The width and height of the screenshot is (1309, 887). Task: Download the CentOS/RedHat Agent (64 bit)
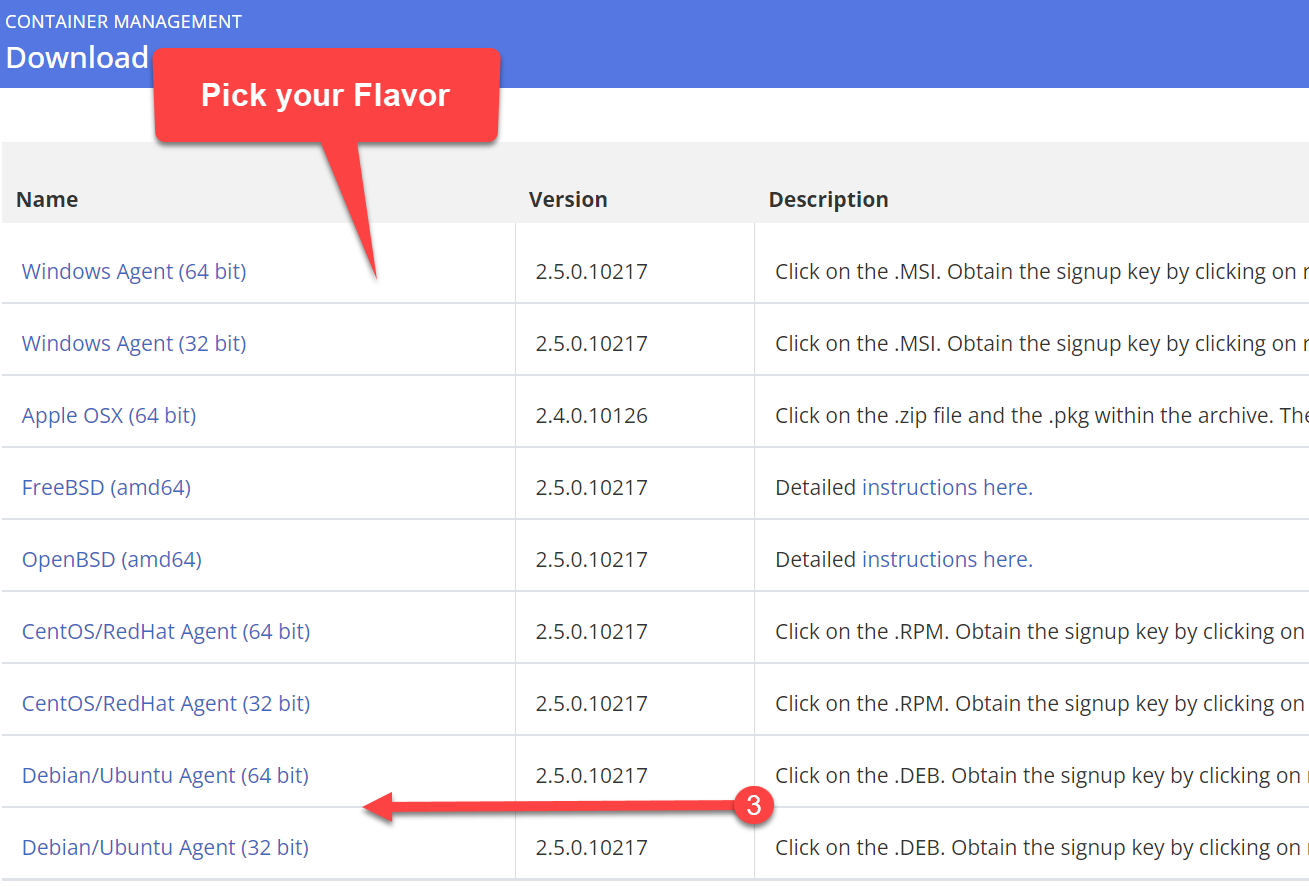click(166, 631)
